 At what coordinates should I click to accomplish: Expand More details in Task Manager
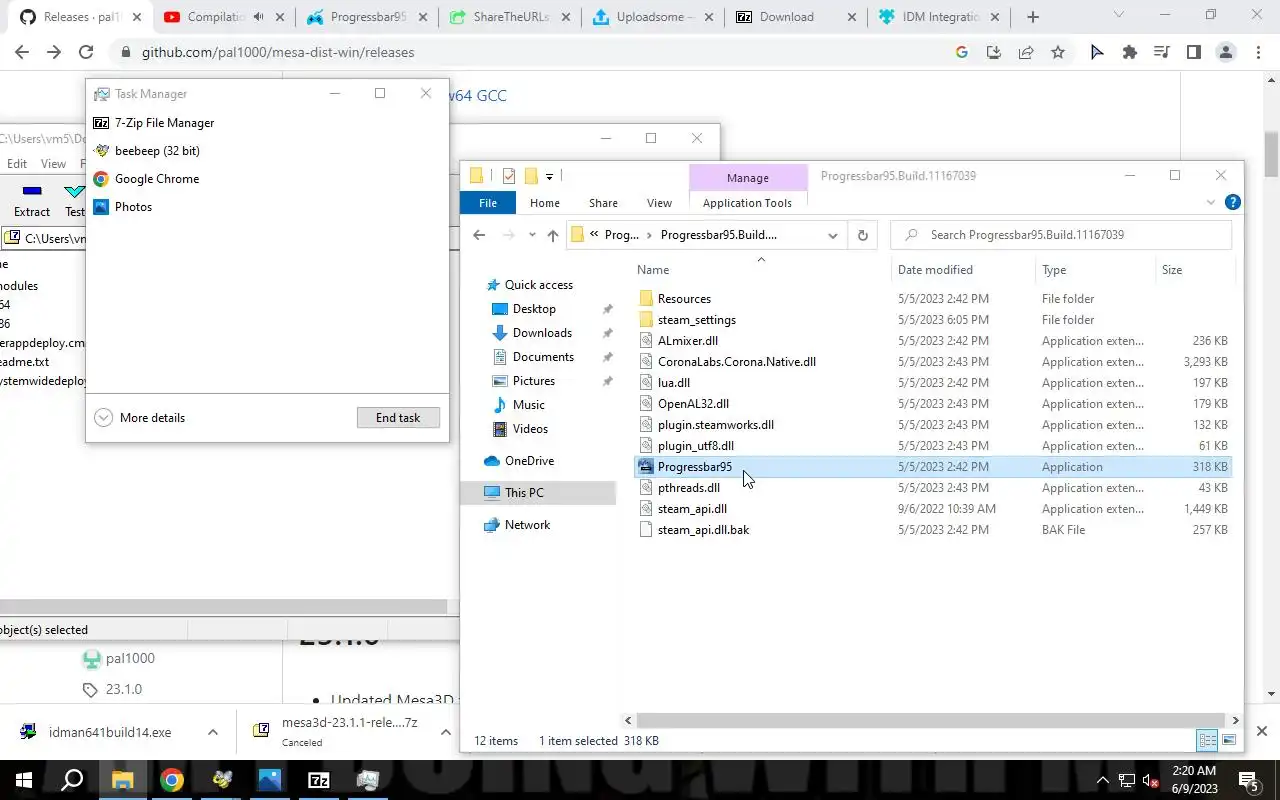coord(140,418)
